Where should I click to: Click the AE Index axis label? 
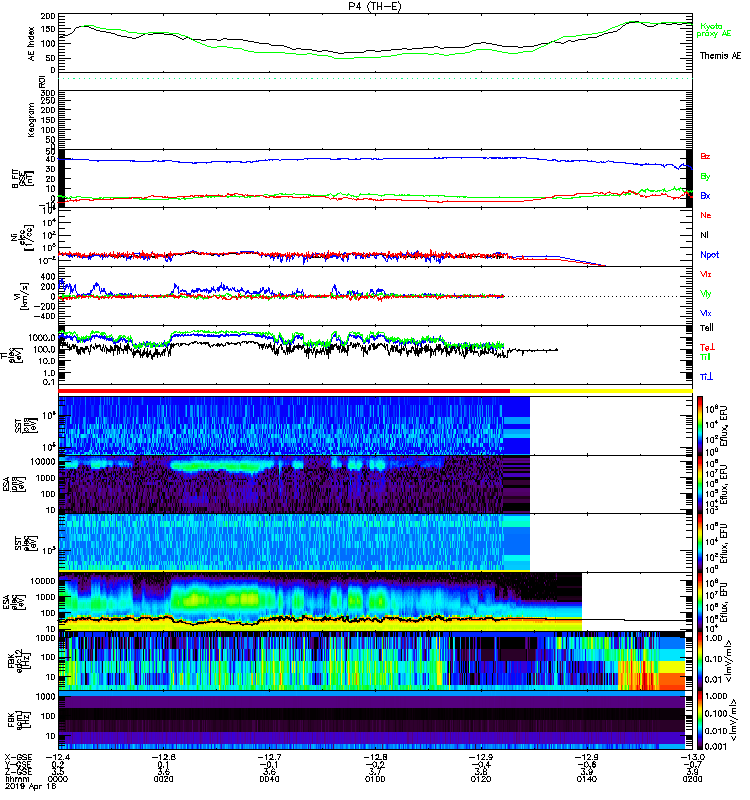click(32, 44)
